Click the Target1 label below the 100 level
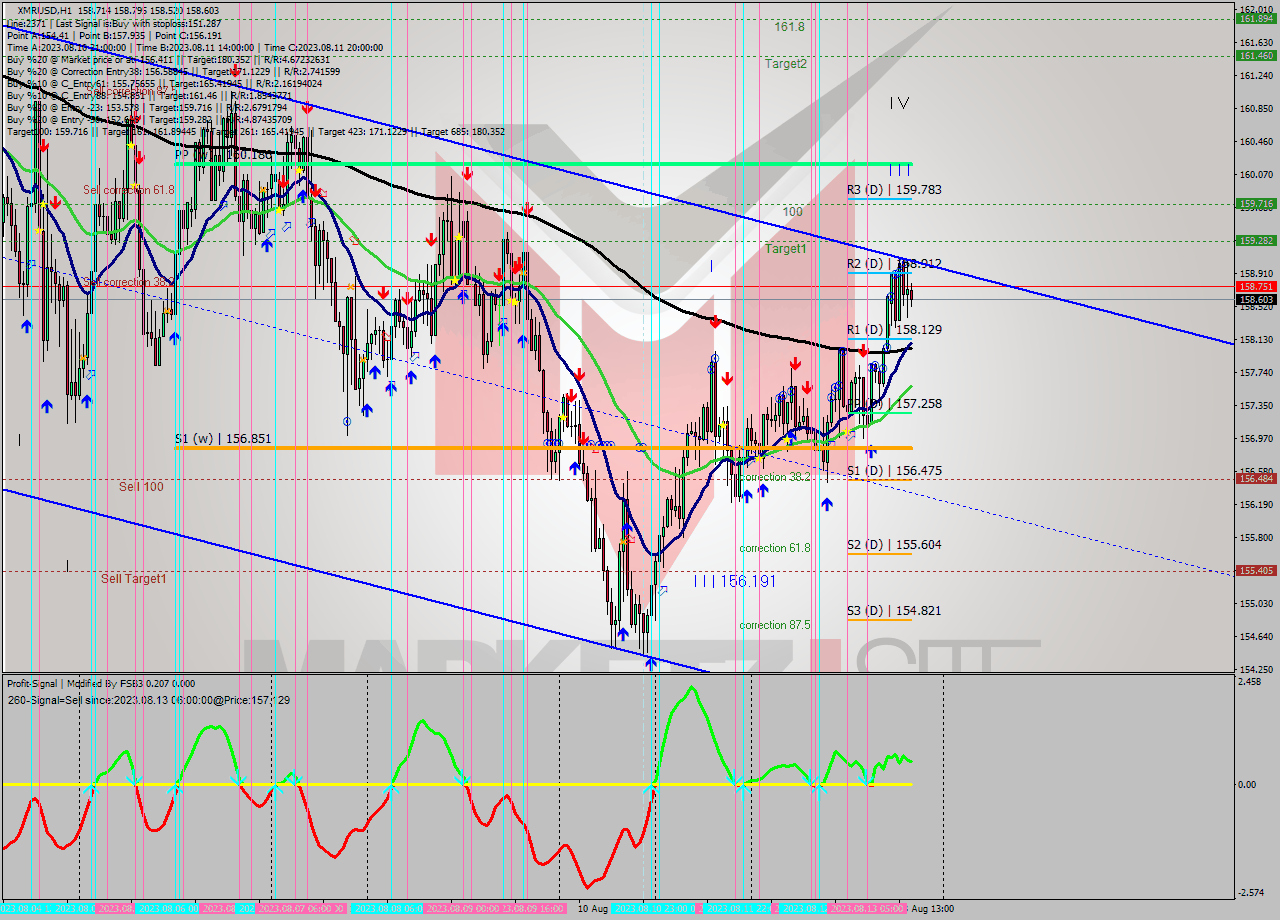1280x920 pixels. click(786, 249)
